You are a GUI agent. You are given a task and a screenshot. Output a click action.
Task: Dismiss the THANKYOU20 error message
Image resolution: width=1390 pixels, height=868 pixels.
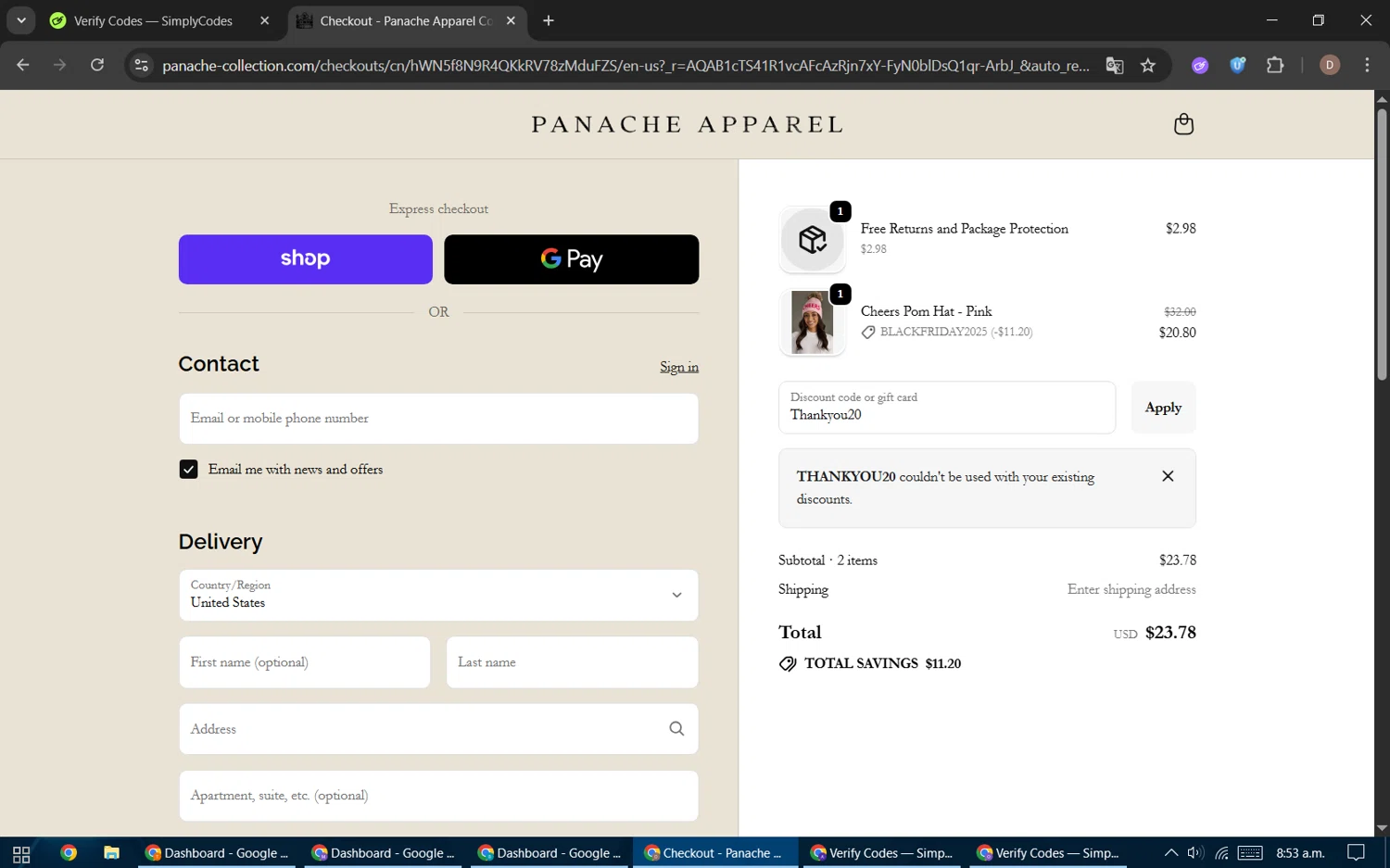tap(1168, 476)
